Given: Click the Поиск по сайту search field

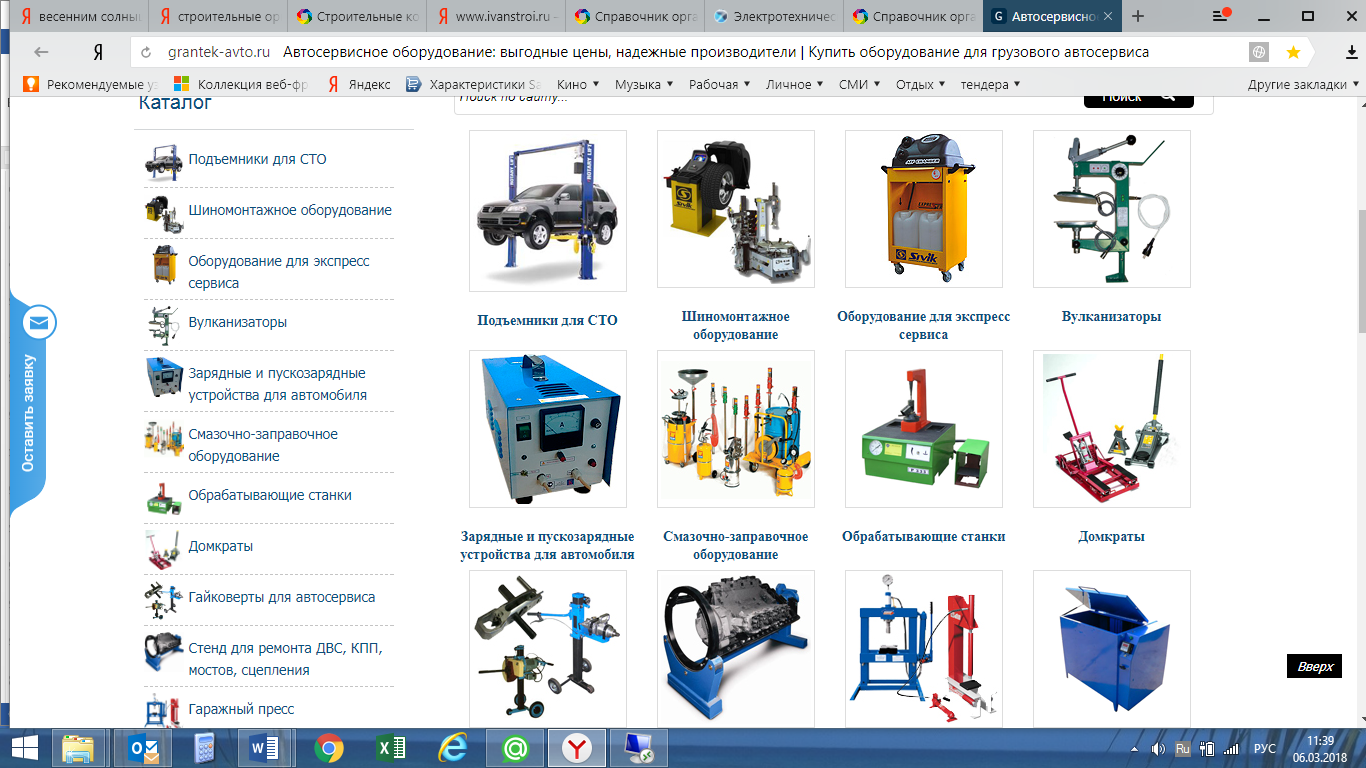Looking at the screenshot, I should (765, 98).
